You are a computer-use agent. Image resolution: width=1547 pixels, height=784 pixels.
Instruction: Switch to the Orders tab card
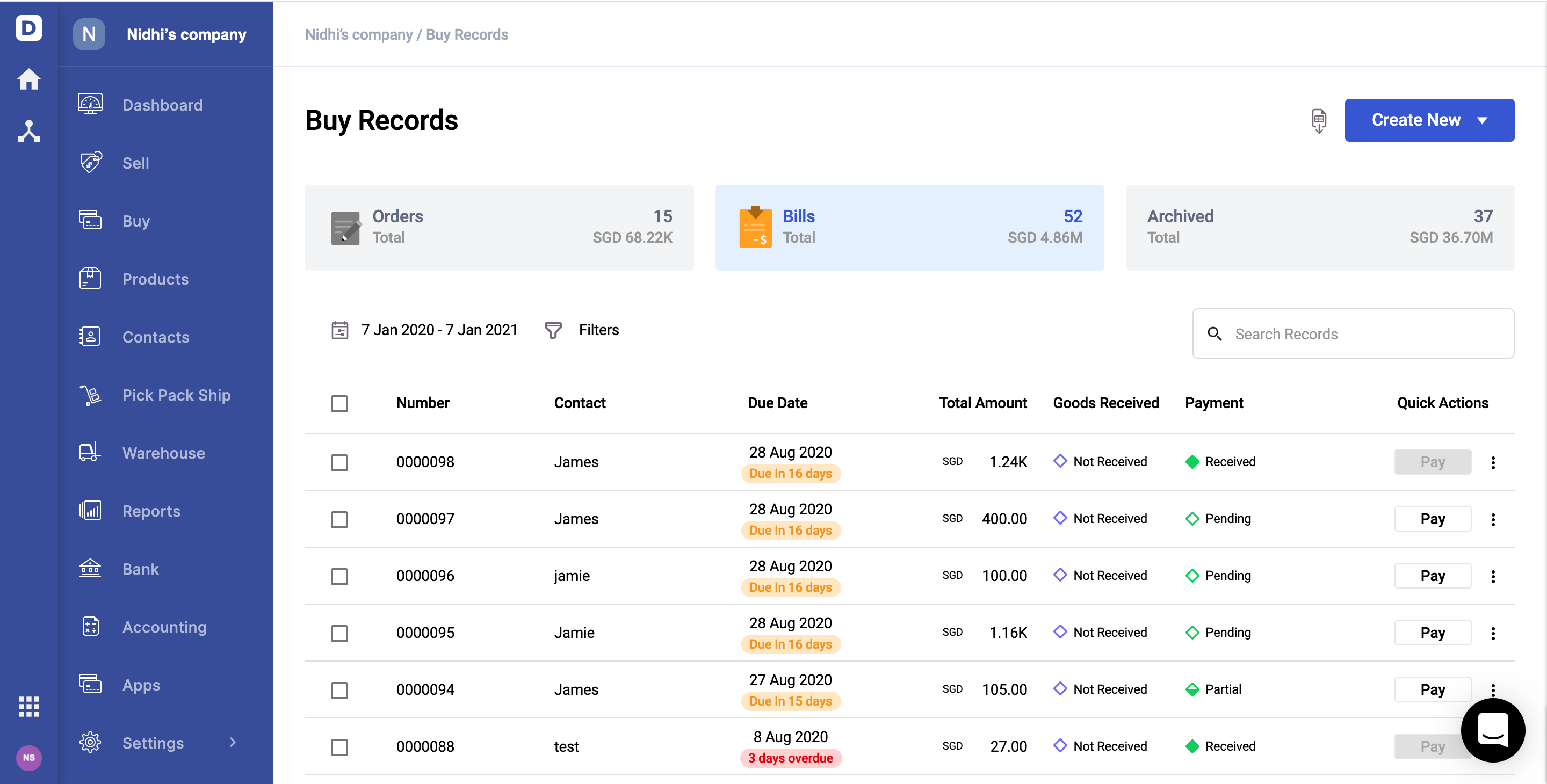click(499, 228)
